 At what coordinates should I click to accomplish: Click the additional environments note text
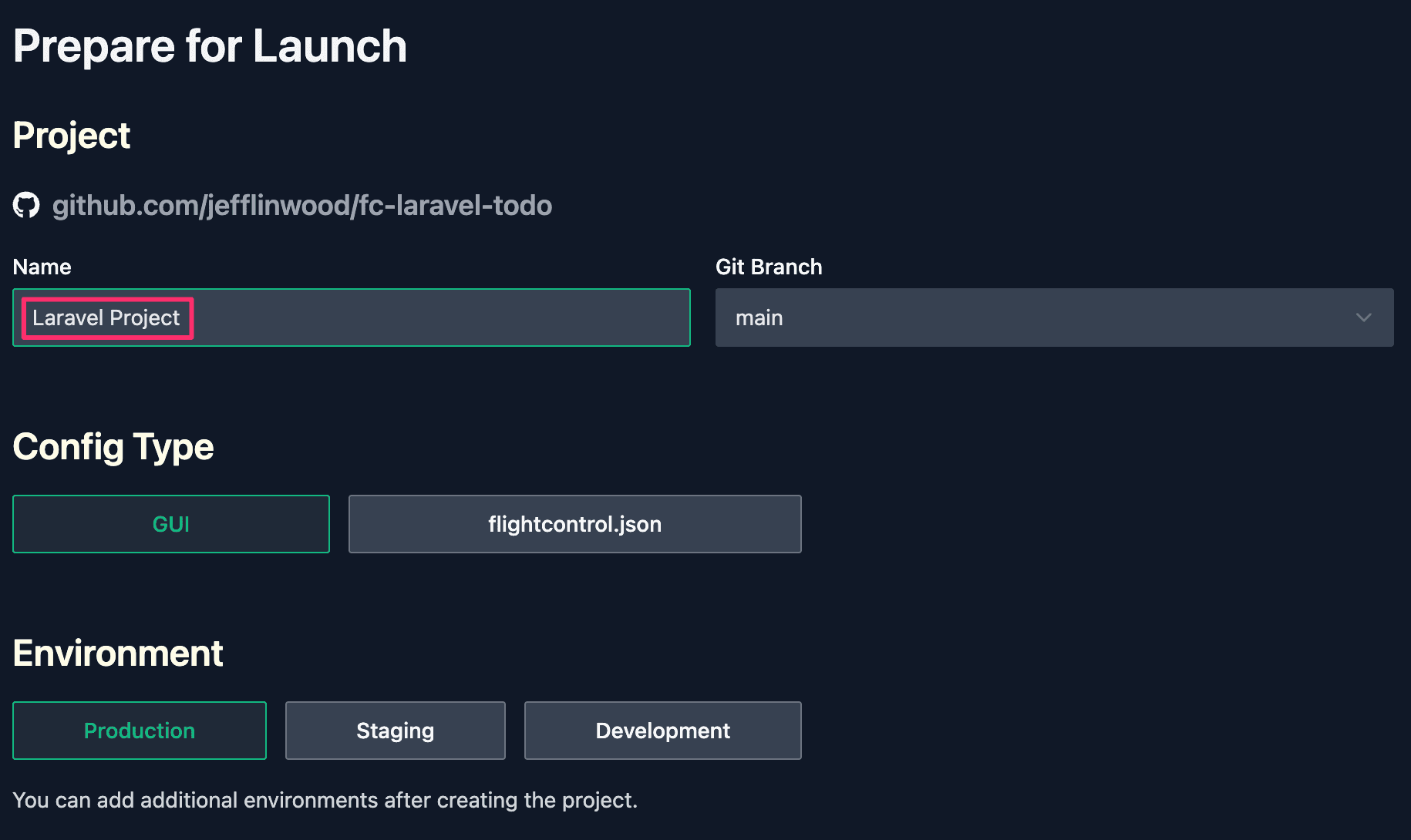point(325,800)
